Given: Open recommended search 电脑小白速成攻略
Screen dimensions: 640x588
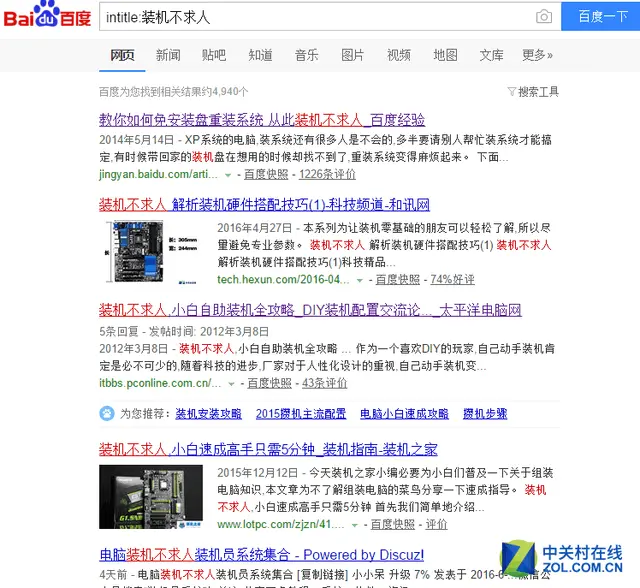Looking at the screenshot, I should 404,414.
